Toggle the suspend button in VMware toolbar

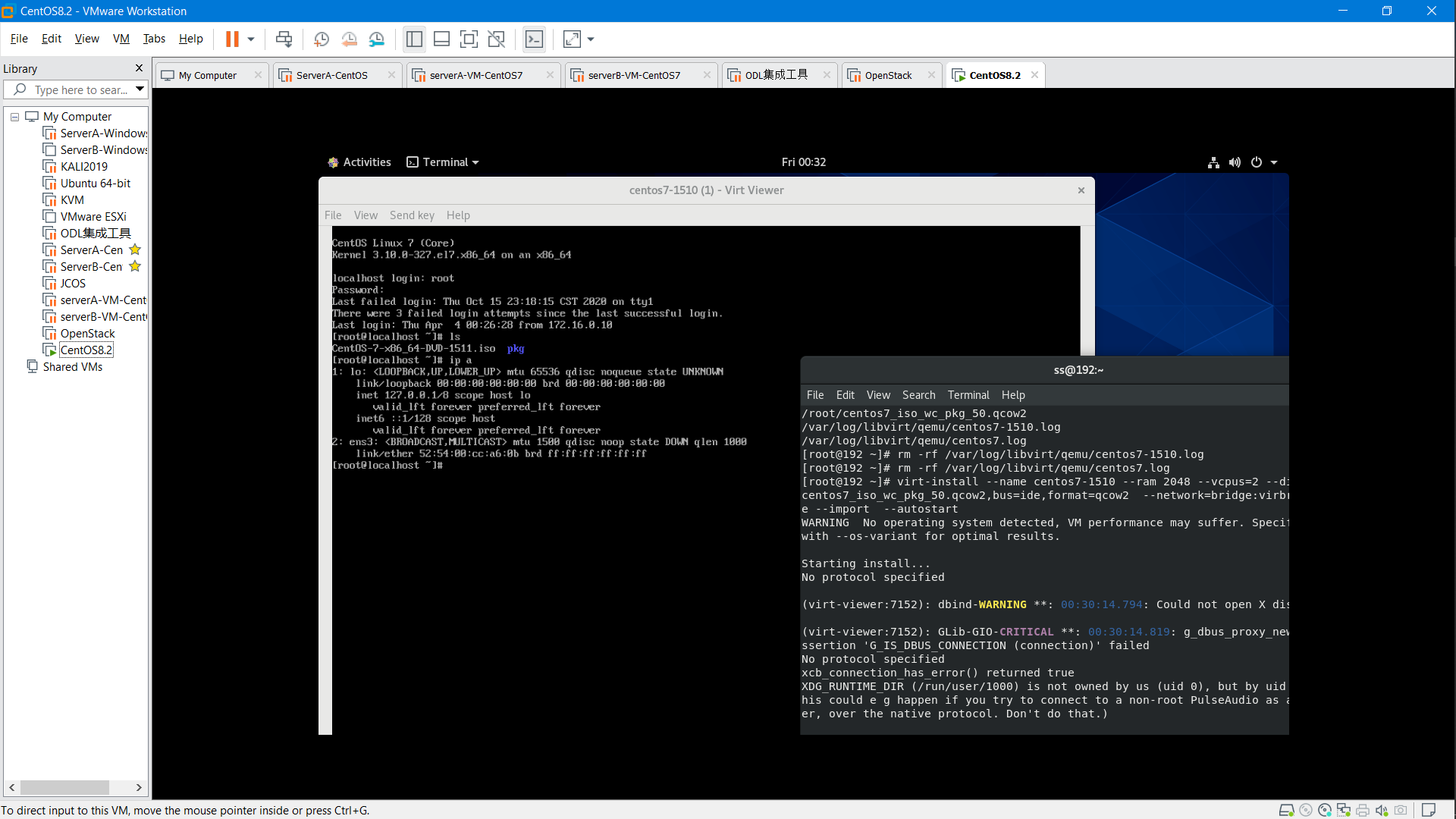(x=232, y=39)
